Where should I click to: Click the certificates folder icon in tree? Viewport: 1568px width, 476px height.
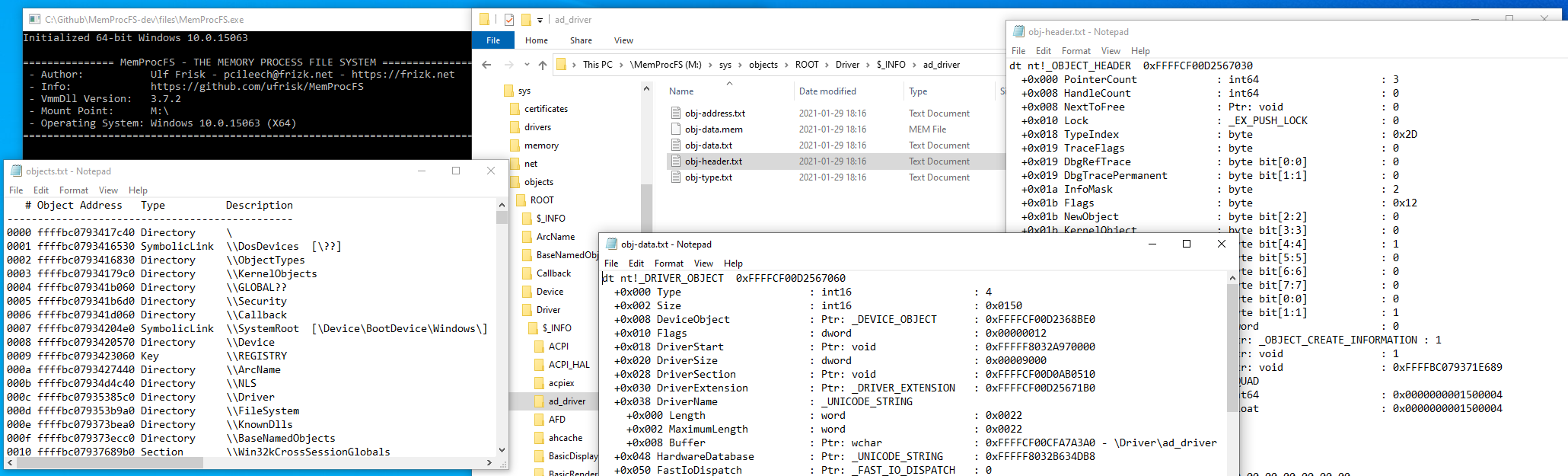515,109
